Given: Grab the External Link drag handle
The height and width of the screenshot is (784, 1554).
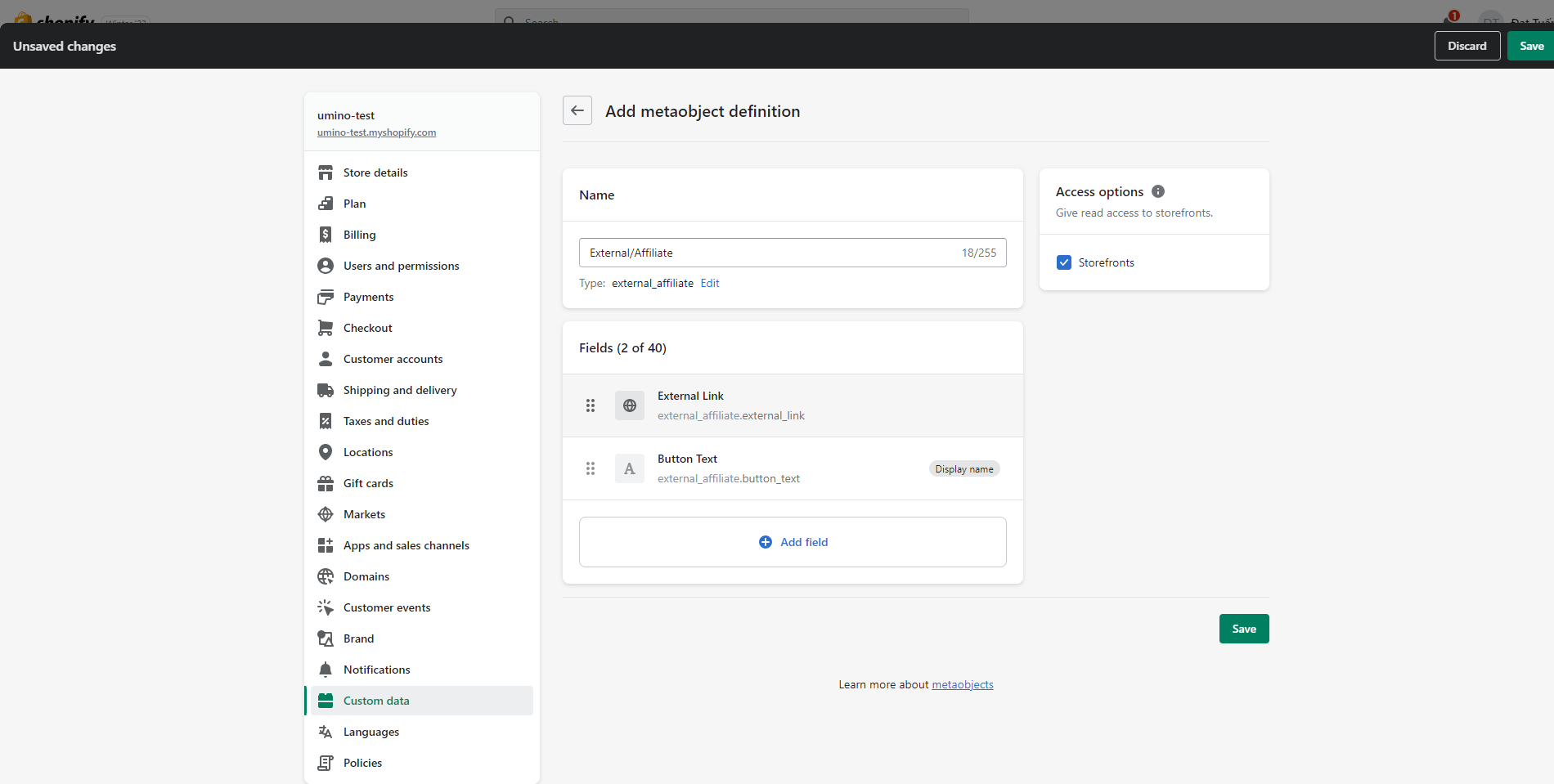Looking at the screenshot, I should [x=591, y=405].
